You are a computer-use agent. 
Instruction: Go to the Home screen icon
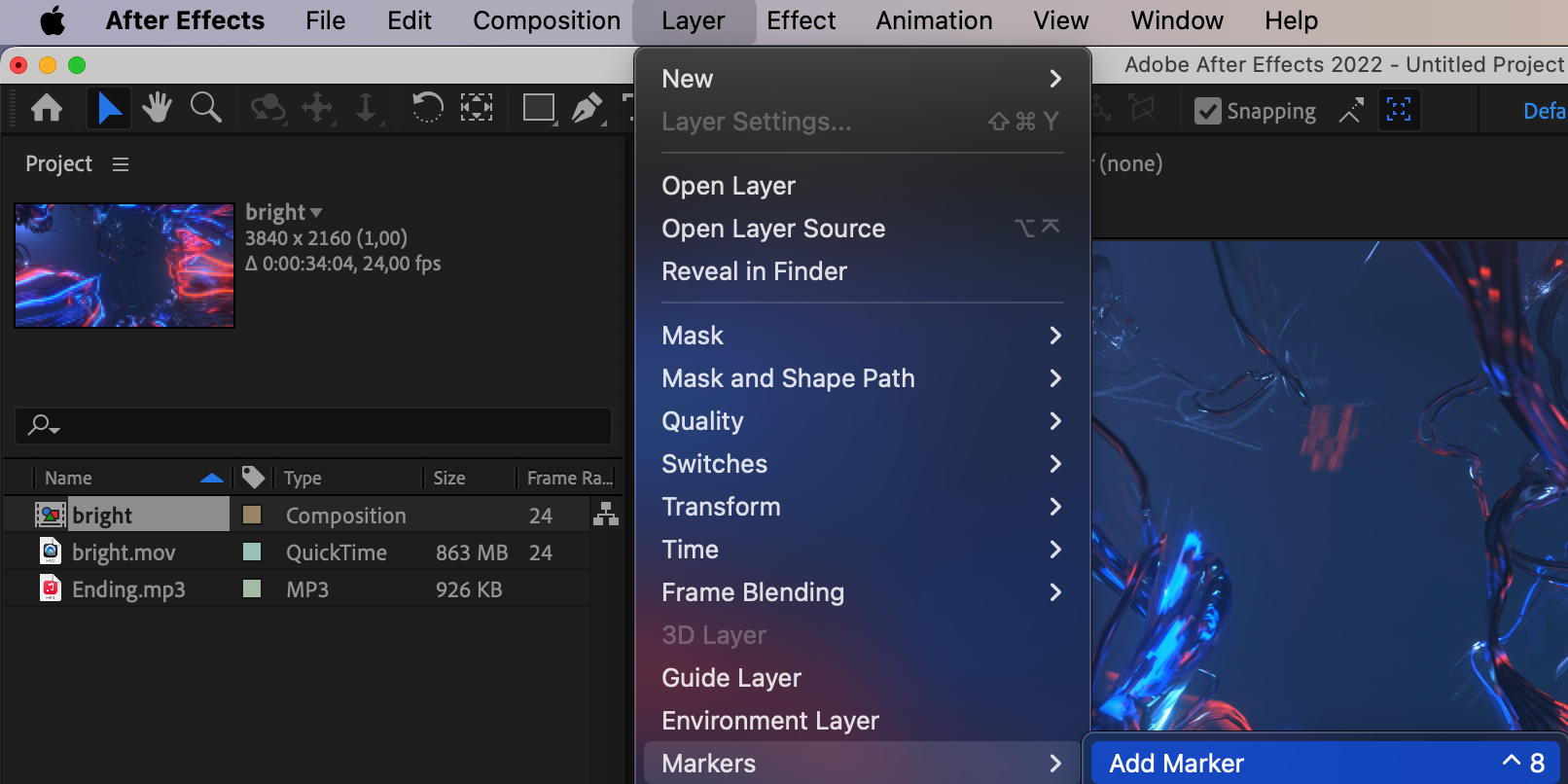[x=47, y=108]
